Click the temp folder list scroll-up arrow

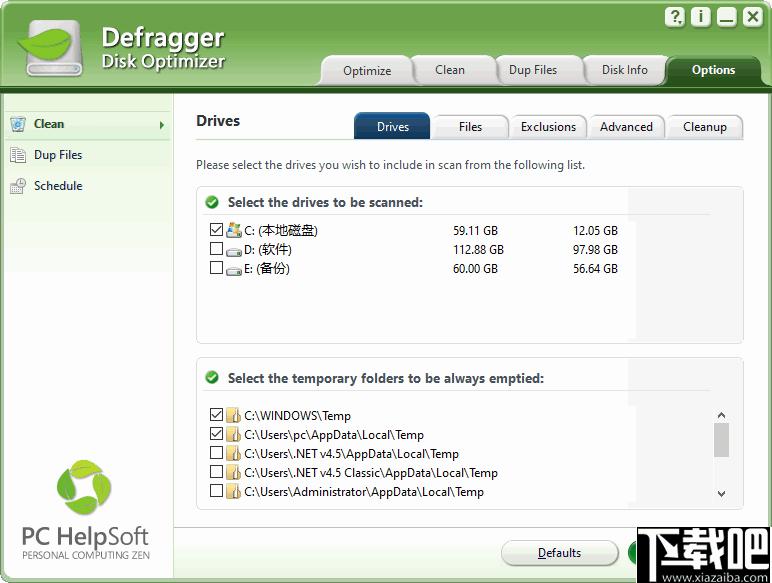pyautogui.click(x=721, y=415)
